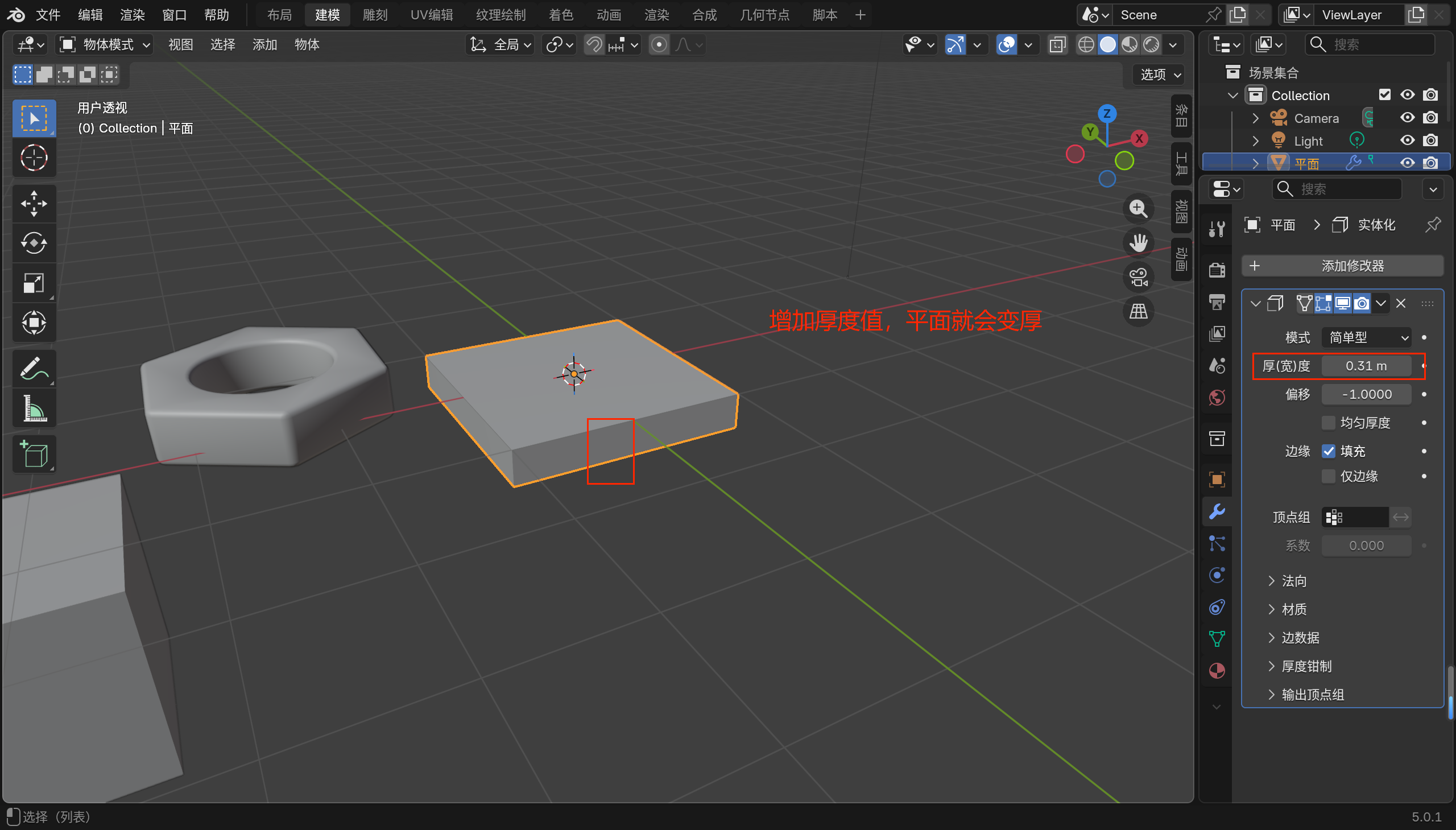
Task: Click the 厚(宽)度 0.31 m slider field
Action: [1366, 366]
